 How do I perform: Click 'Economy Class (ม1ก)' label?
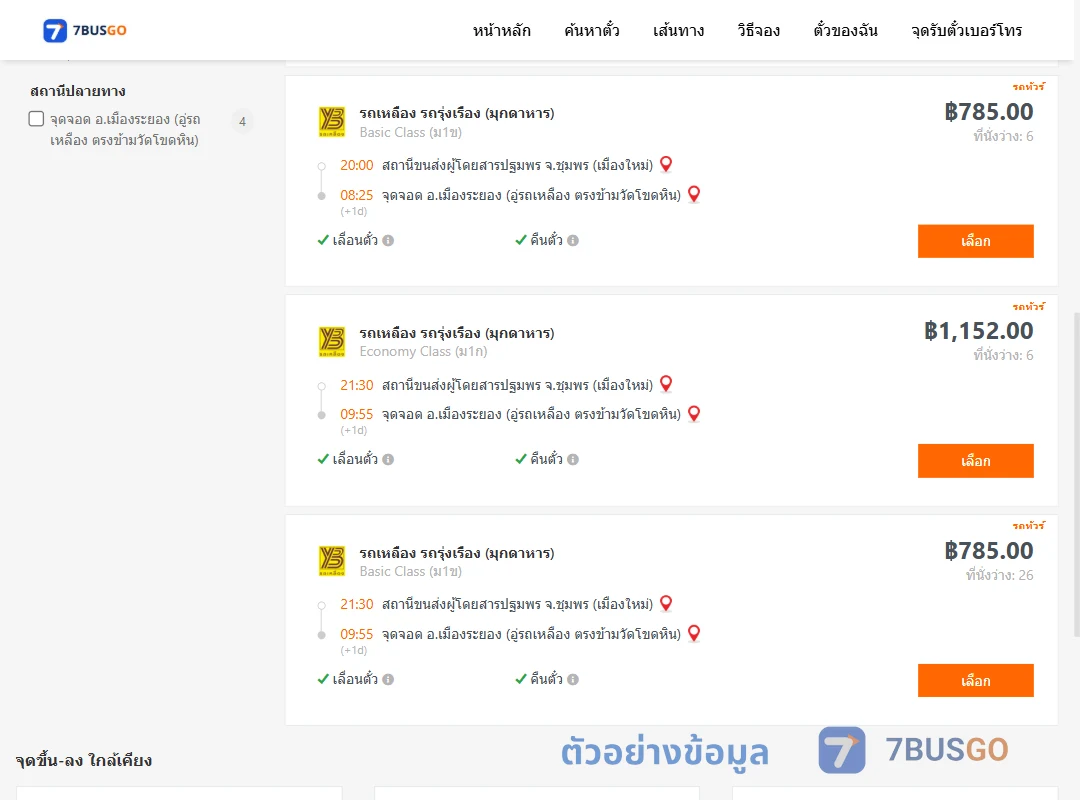[x=423, y=351]
